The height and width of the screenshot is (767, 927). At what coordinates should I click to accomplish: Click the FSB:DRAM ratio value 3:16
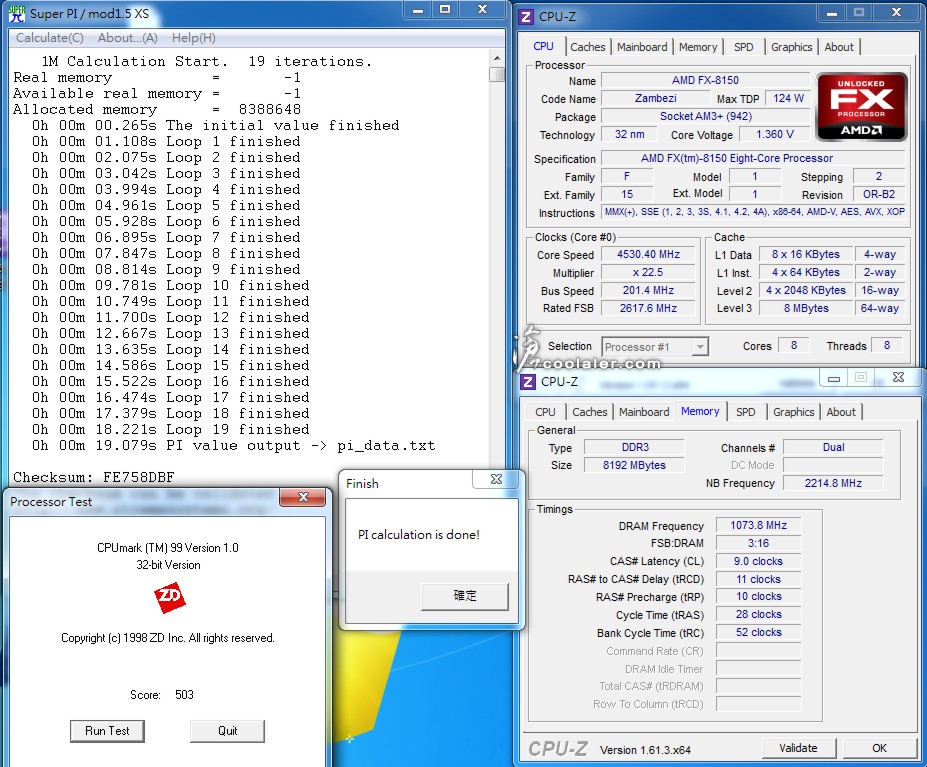point(759,543)
